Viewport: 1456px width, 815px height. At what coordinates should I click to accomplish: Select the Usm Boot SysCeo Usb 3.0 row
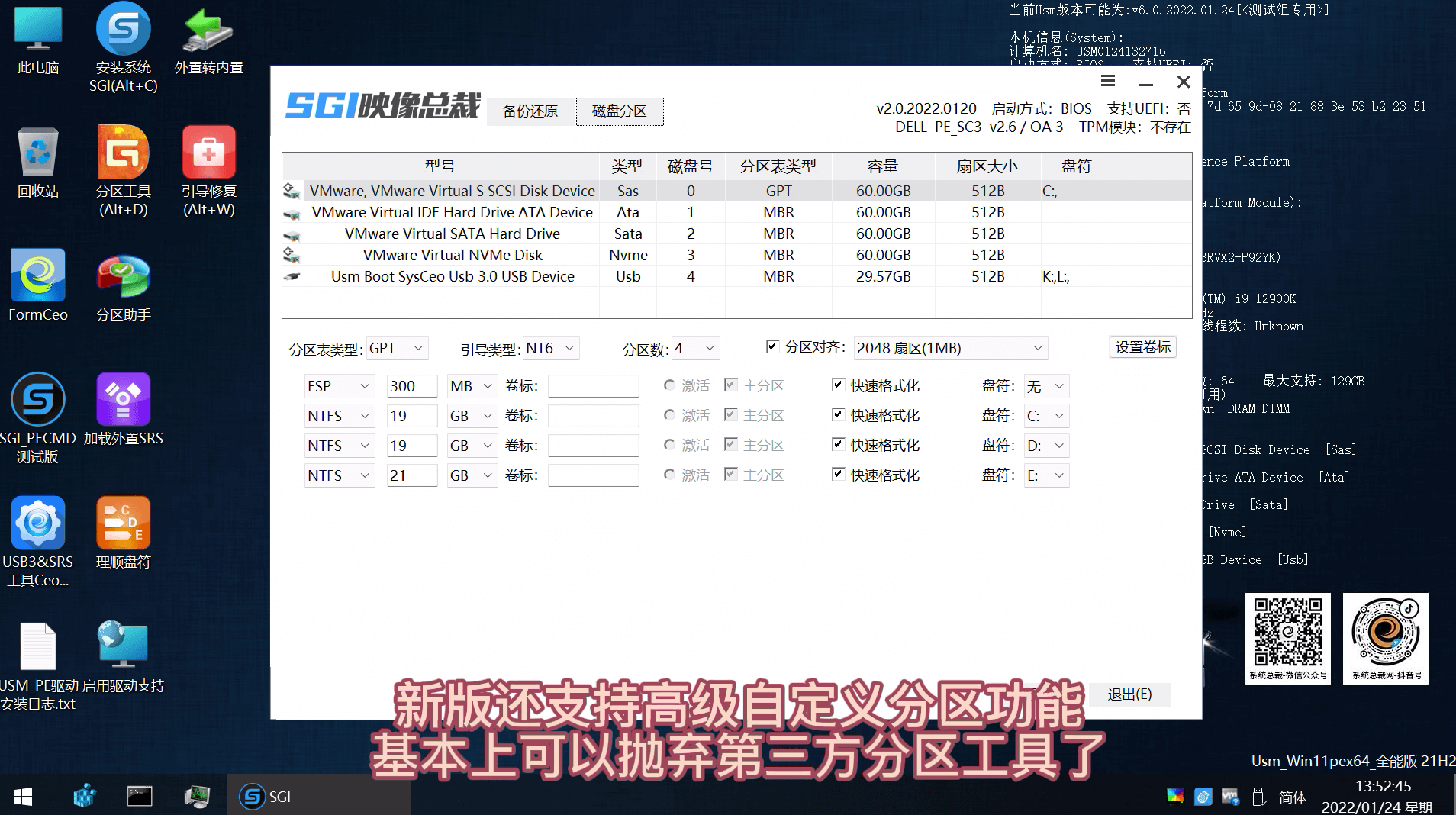[x=736, y=276]
